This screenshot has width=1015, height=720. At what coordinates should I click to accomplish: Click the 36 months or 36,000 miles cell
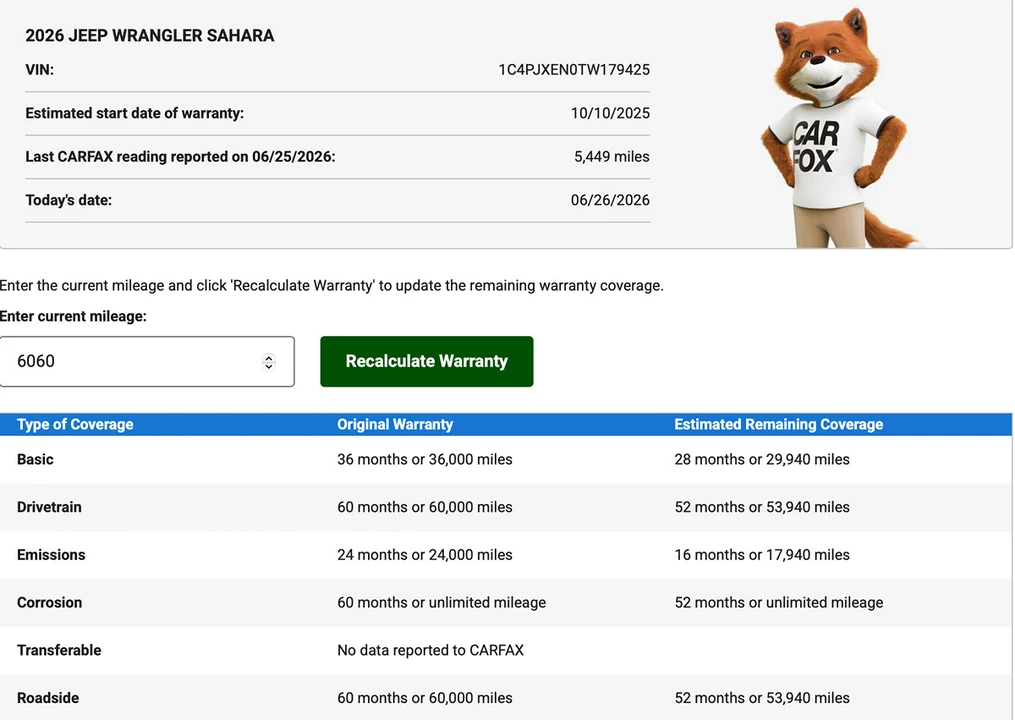[425, 460]
